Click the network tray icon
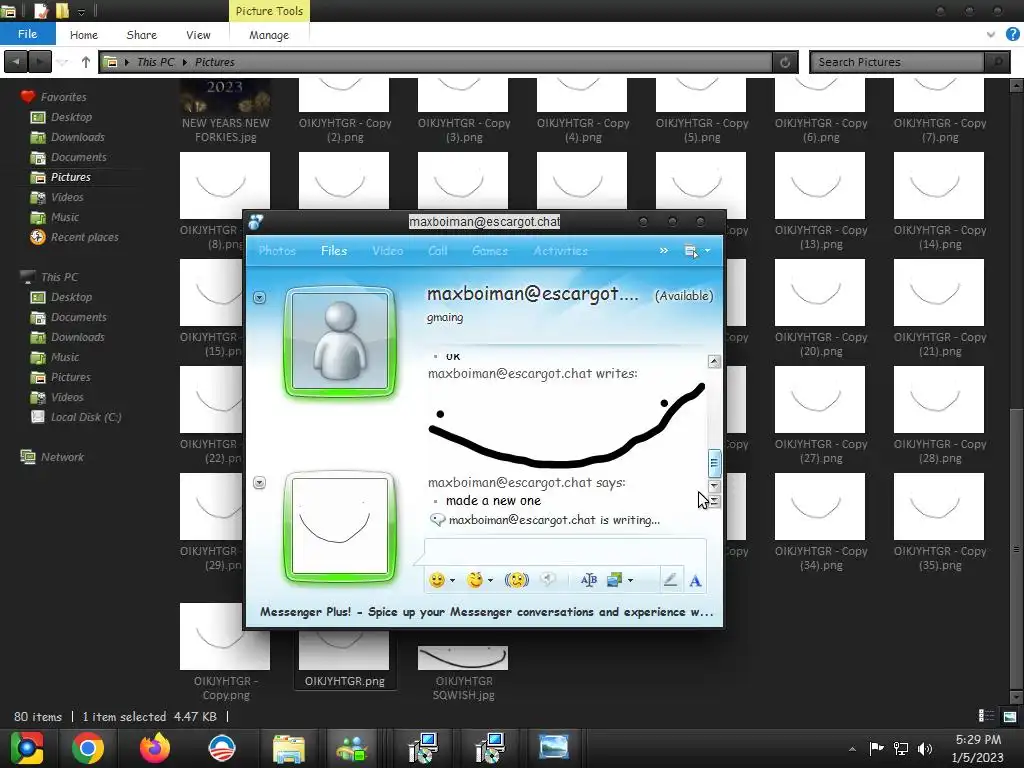This screenshot has width=1024, height=768. click(901, 749)
